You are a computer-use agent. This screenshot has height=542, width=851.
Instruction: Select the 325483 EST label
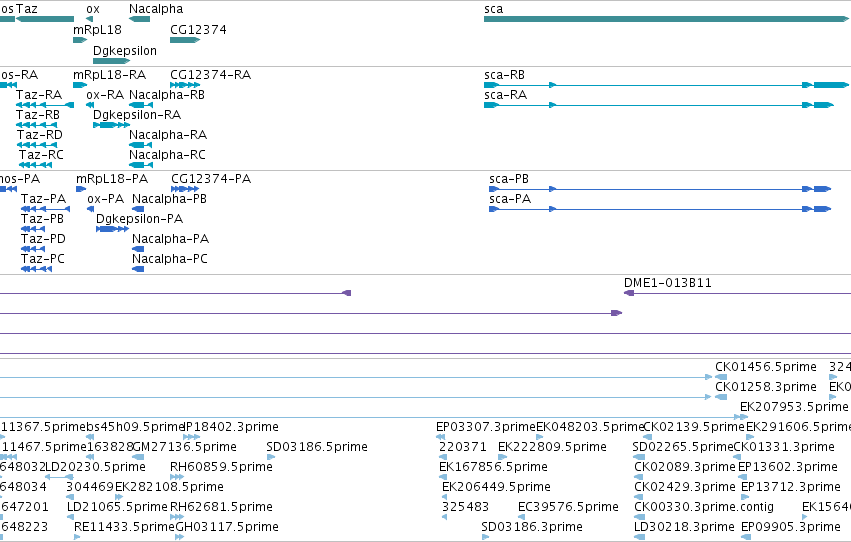(x=465, y=508)
